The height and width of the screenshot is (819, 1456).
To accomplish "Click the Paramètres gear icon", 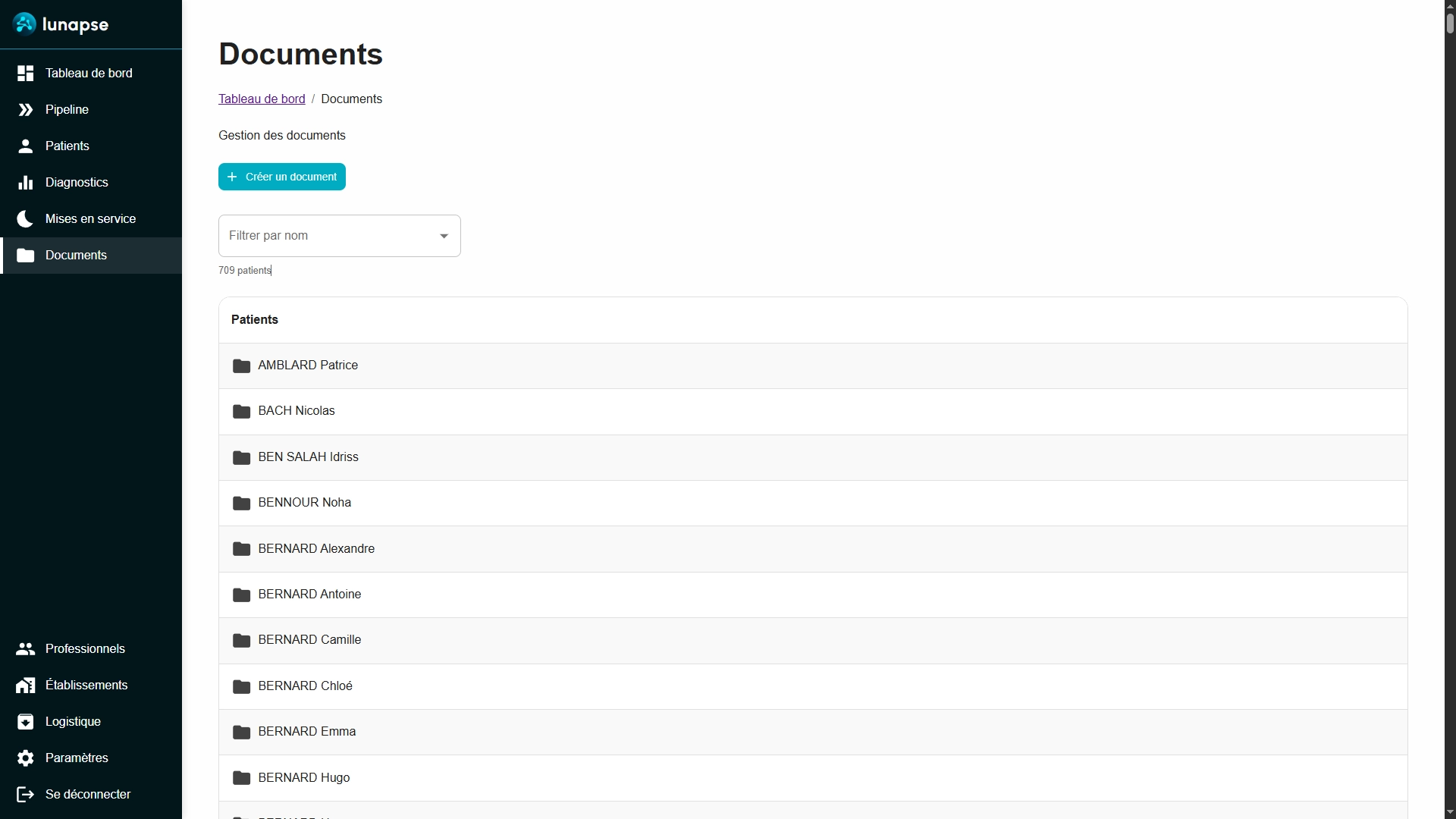I will 25,758.
